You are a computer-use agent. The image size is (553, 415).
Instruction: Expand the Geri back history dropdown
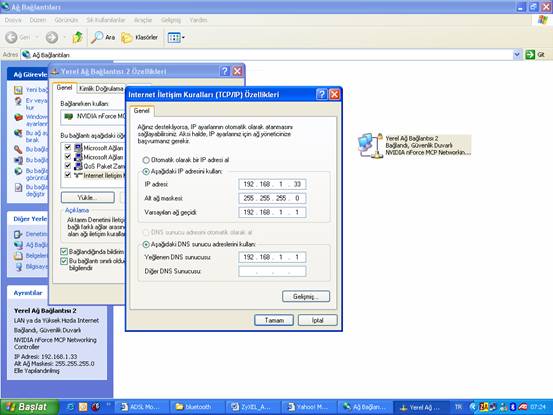(37, 37)
